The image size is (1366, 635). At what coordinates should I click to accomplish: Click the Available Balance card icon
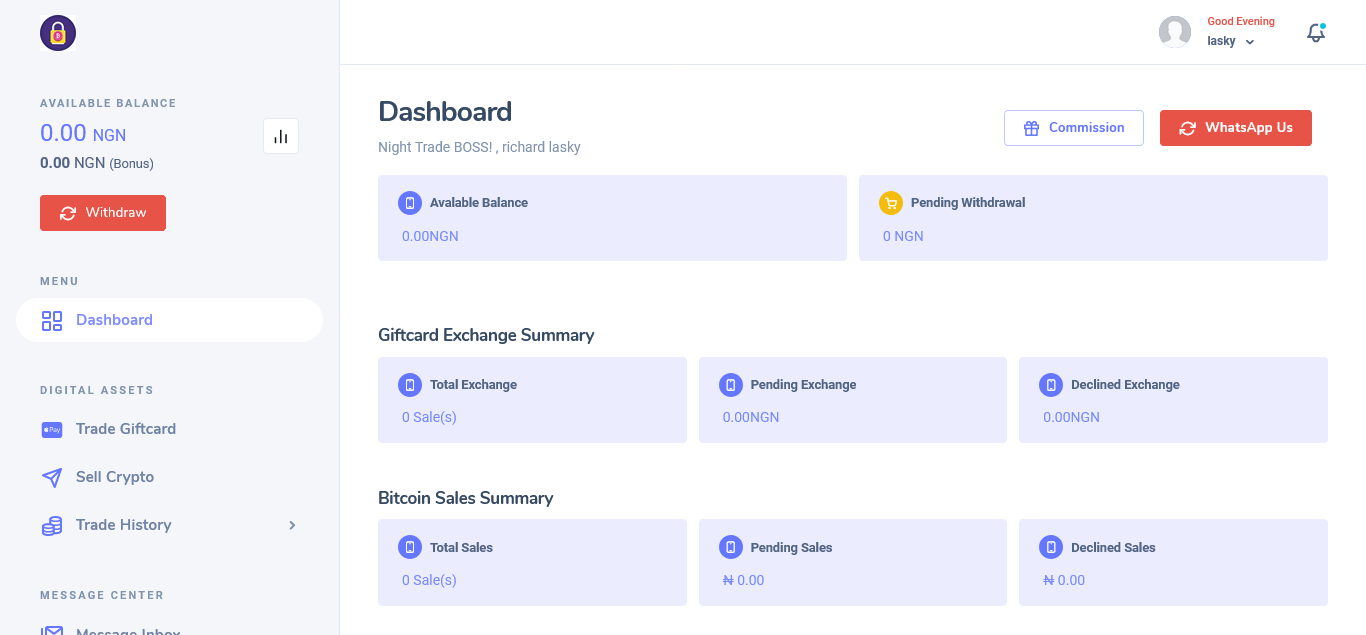click(x=409, y=203)
